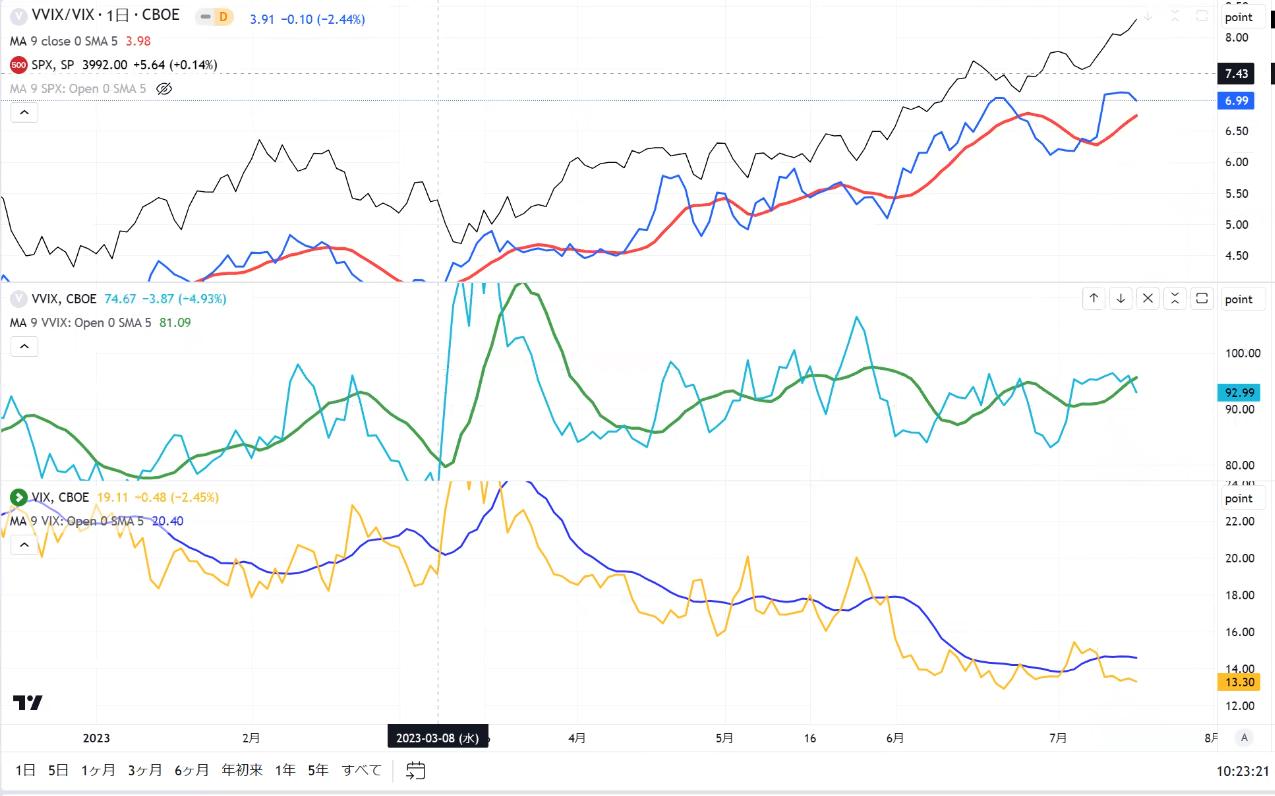Select the 1年 time range
Viewport: 1275px width, 796px height.
pyautogui.click(x=285, y=770)
